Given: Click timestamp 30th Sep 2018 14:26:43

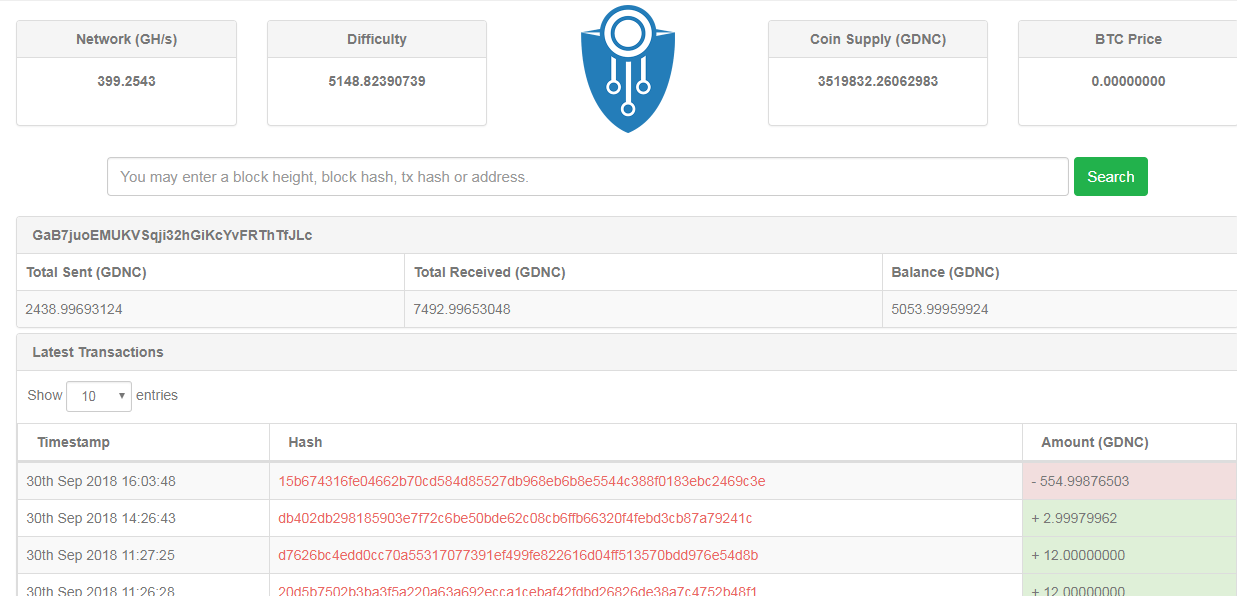Looking at the screenshot, I should coord(101,518).
